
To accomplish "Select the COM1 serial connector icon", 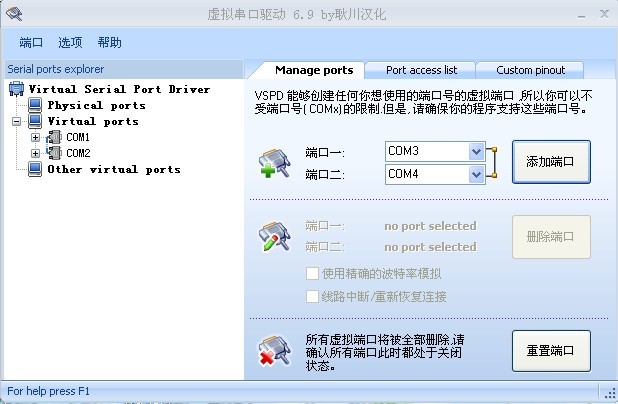I will [54, 137].
